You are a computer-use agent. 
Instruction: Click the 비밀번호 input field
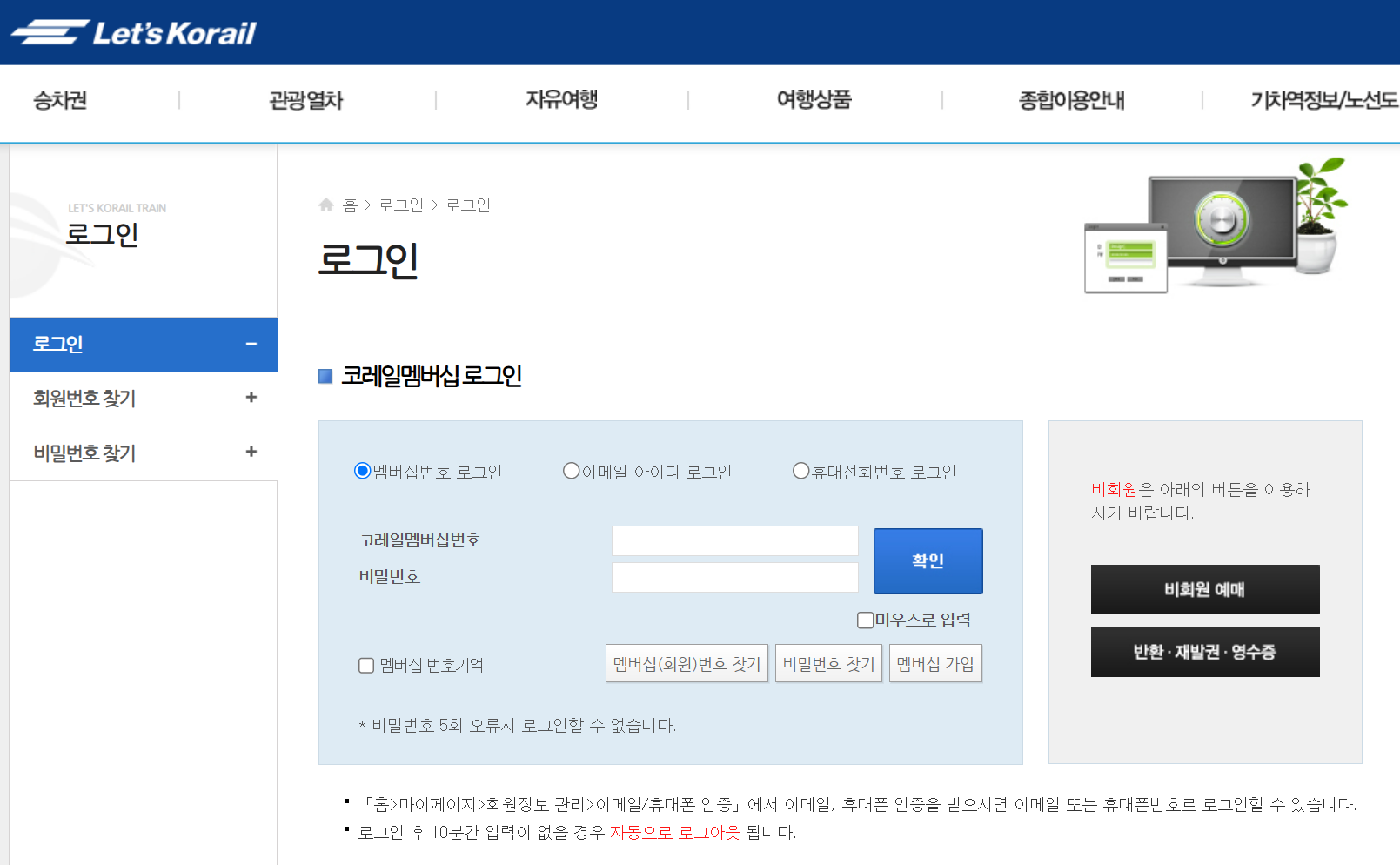pos(735,577)
